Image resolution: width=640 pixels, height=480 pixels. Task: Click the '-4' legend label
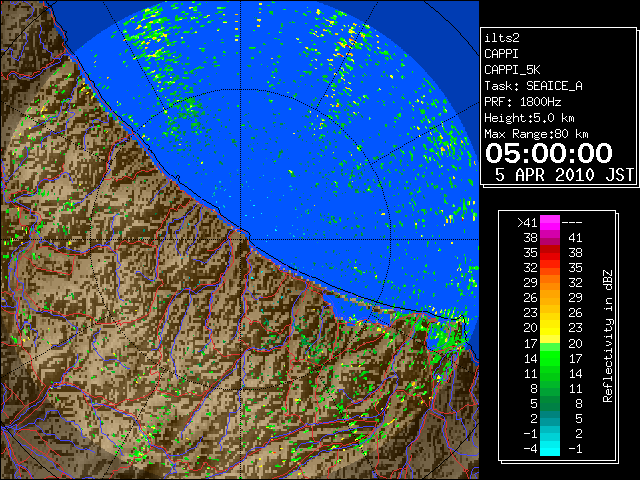530,449
